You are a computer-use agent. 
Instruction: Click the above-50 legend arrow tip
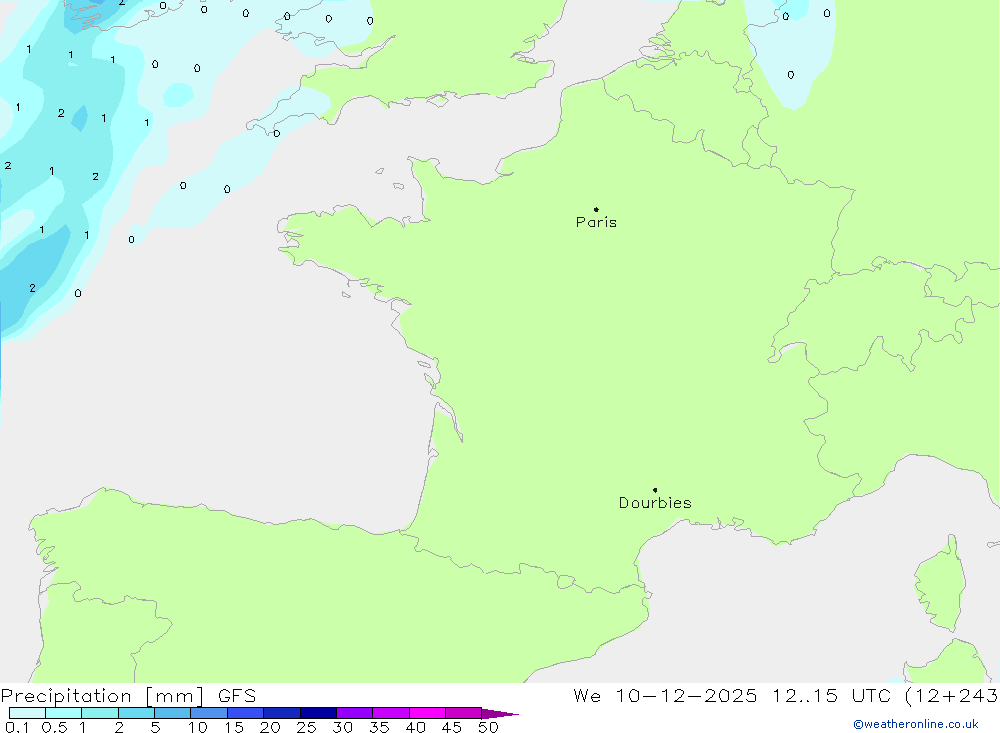[500, 713]
